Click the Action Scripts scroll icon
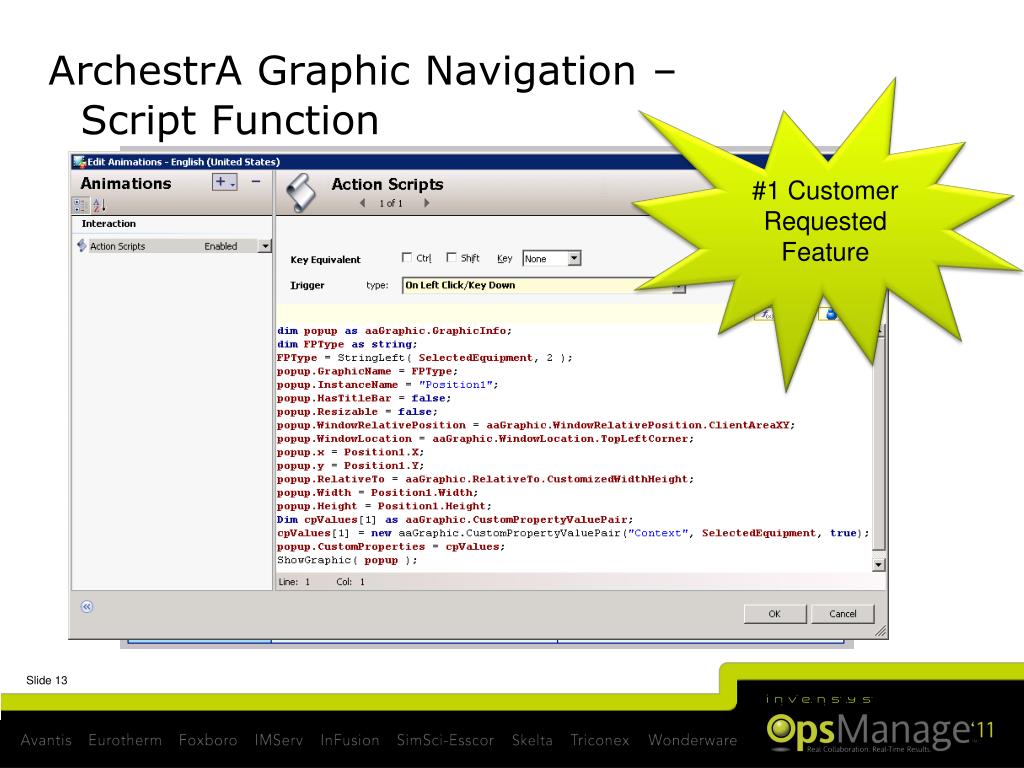The image size is (1024, 768). coord(301,193)
